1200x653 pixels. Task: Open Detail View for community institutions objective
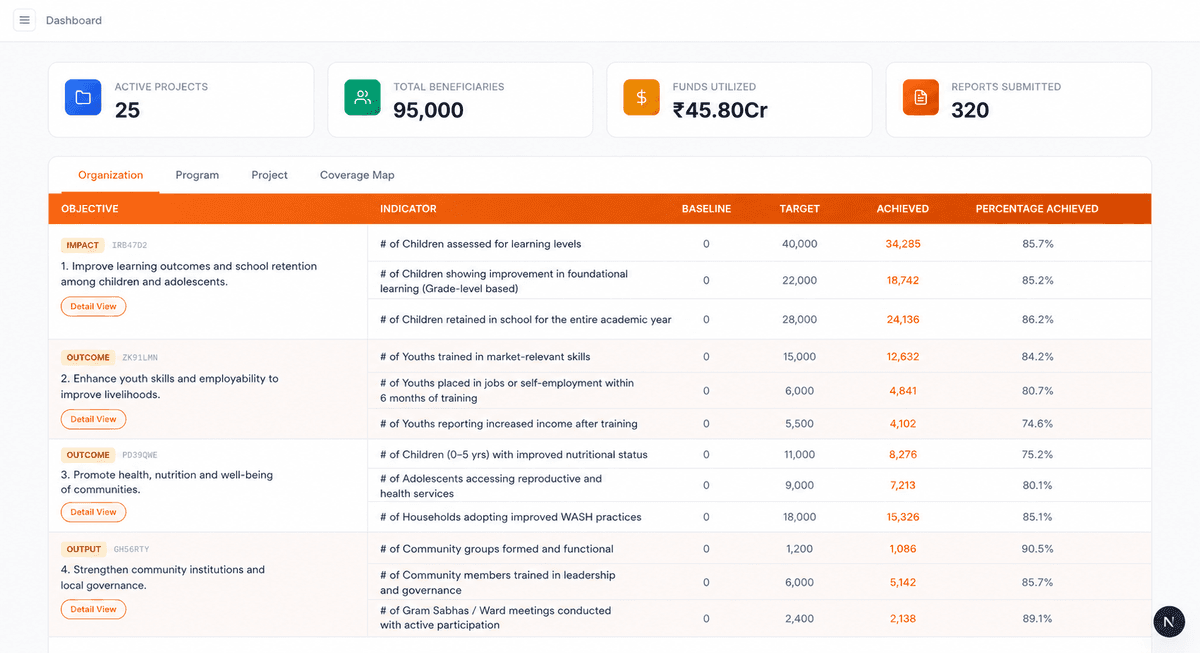click(93, 609)
